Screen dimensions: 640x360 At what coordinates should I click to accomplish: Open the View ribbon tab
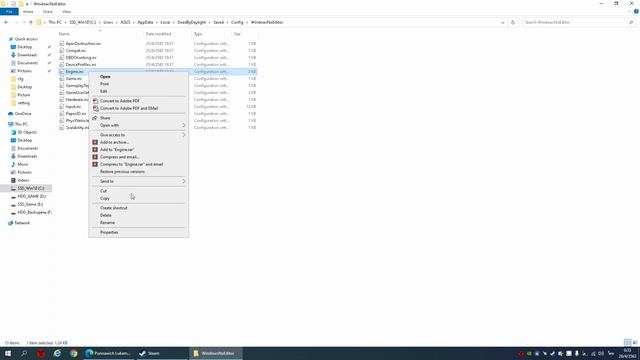coord(67,12)
